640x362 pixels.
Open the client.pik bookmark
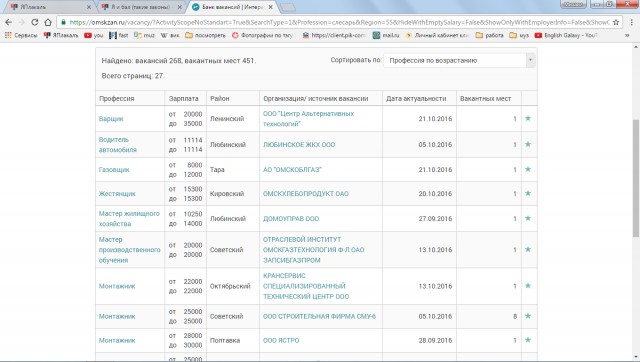pos(334,36)
